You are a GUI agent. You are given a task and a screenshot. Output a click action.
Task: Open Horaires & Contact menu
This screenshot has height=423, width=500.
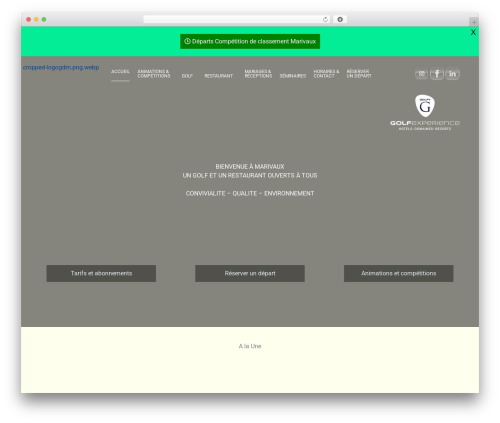coord(326,74)
